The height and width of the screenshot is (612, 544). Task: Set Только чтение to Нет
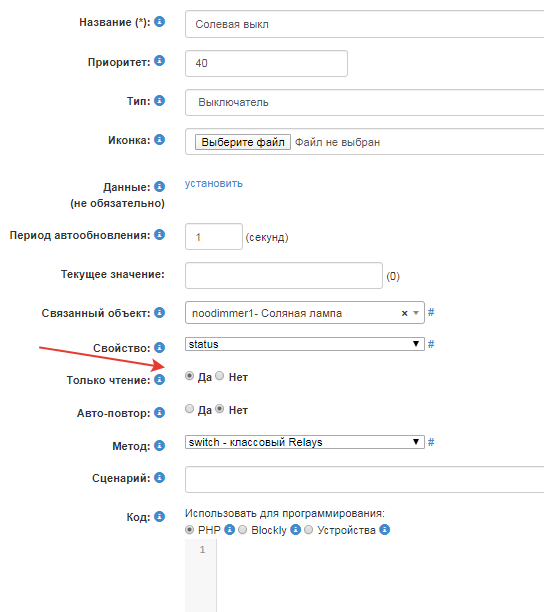coord(220,376)
